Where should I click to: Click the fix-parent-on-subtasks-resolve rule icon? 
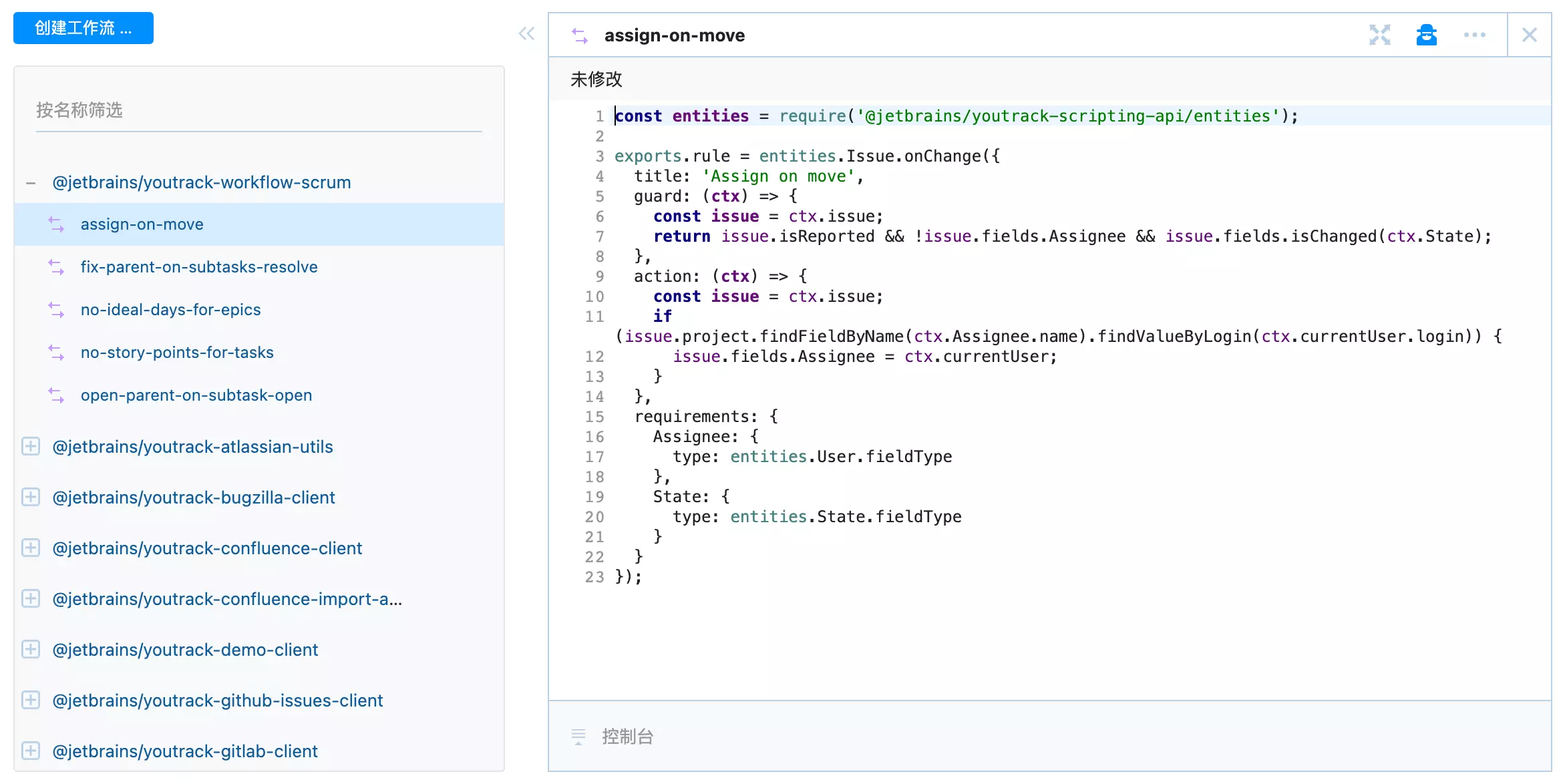click(x=55, y=267)
